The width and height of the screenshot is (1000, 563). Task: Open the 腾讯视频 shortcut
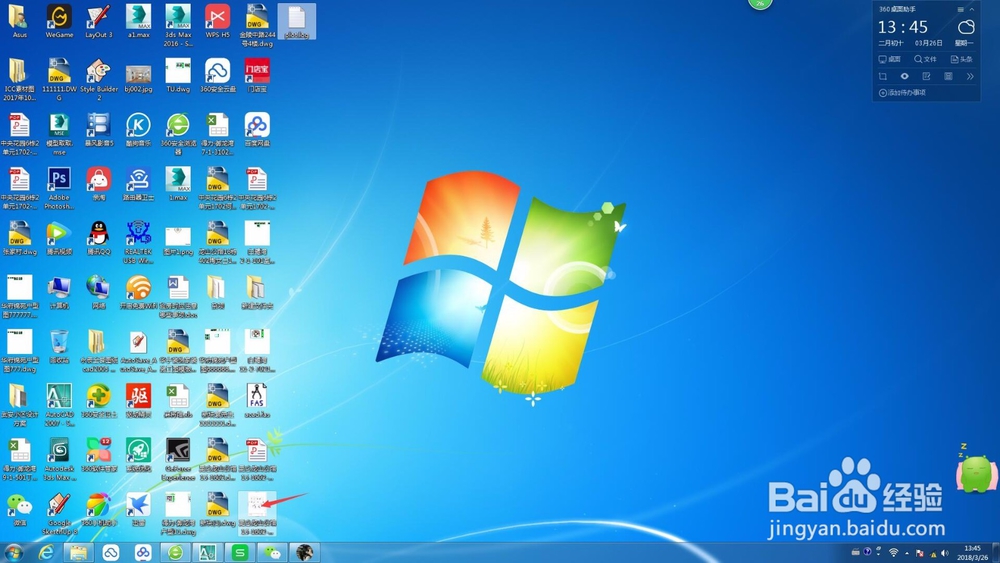(x=59, y=238)
